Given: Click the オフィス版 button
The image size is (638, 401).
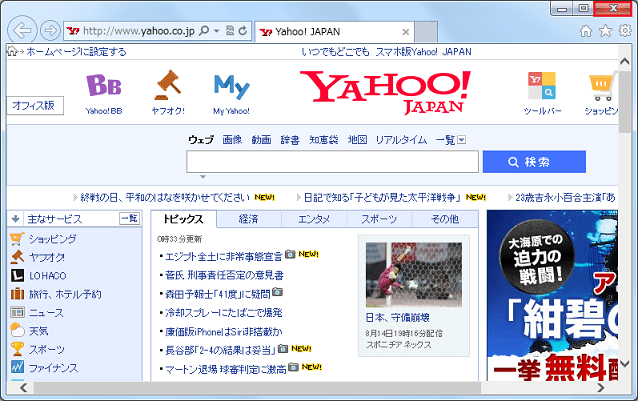Looking at the screenshot, I should (x=35, y=106).
